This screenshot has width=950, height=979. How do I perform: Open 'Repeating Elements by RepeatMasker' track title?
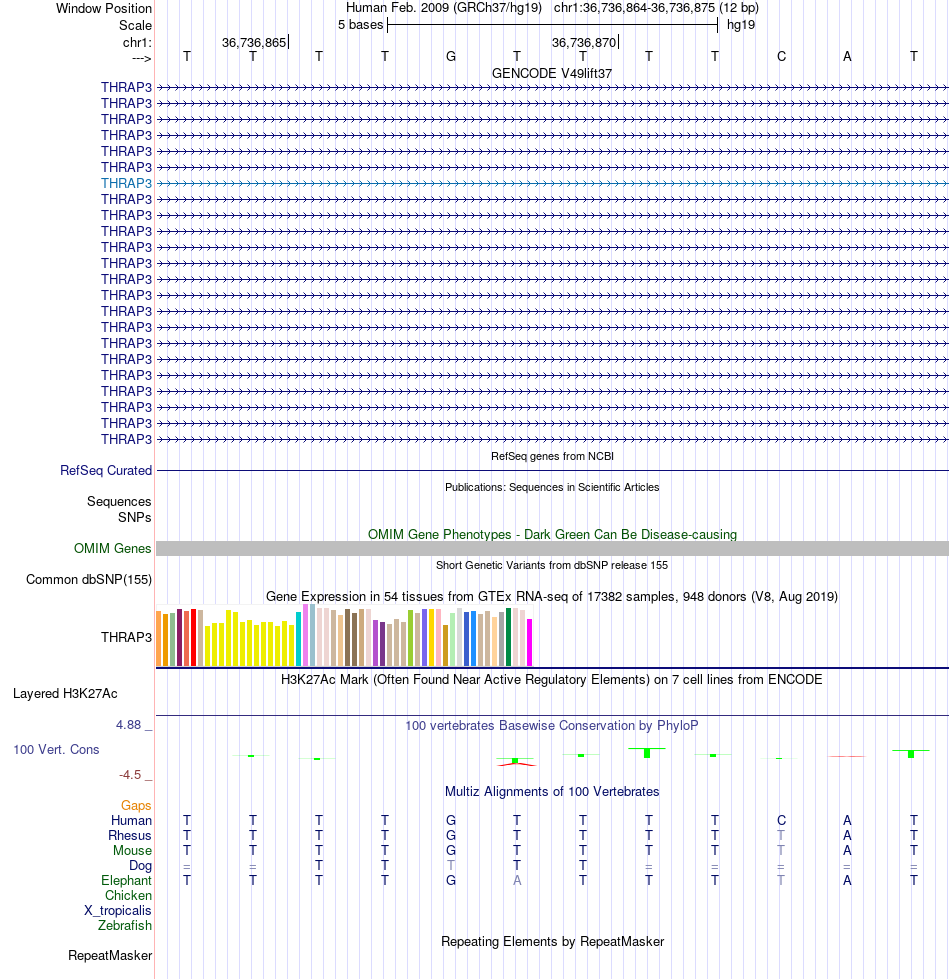552,942
